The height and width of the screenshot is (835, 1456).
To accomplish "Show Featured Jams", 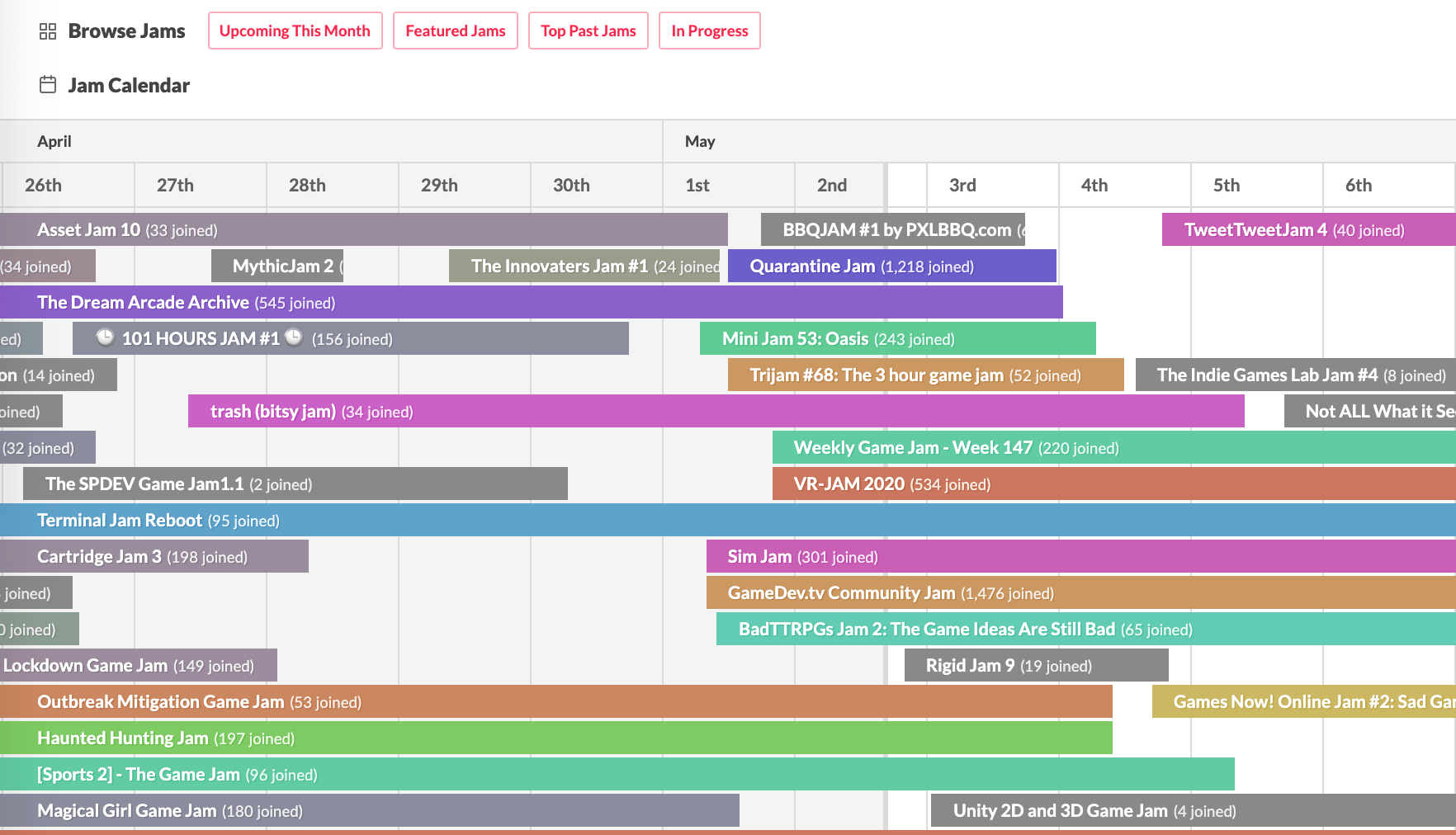I will tap(455, 31).
